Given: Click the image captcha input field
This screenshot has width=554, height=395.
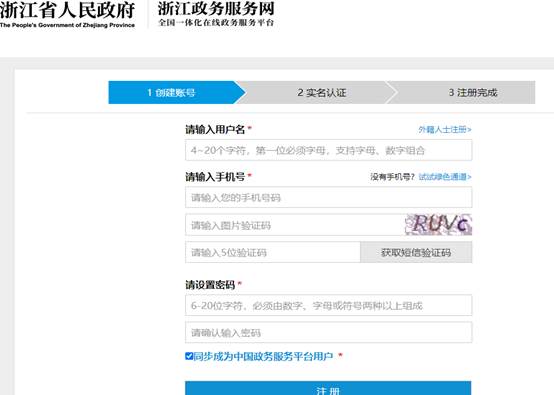Looking at the screenshot, I should click(295, 225).
